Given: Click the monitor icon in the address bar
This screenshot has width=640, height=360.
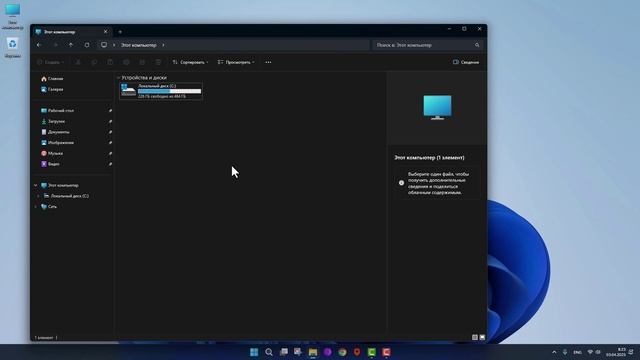Looking at the screenshot, I should (x=104, y=45).
